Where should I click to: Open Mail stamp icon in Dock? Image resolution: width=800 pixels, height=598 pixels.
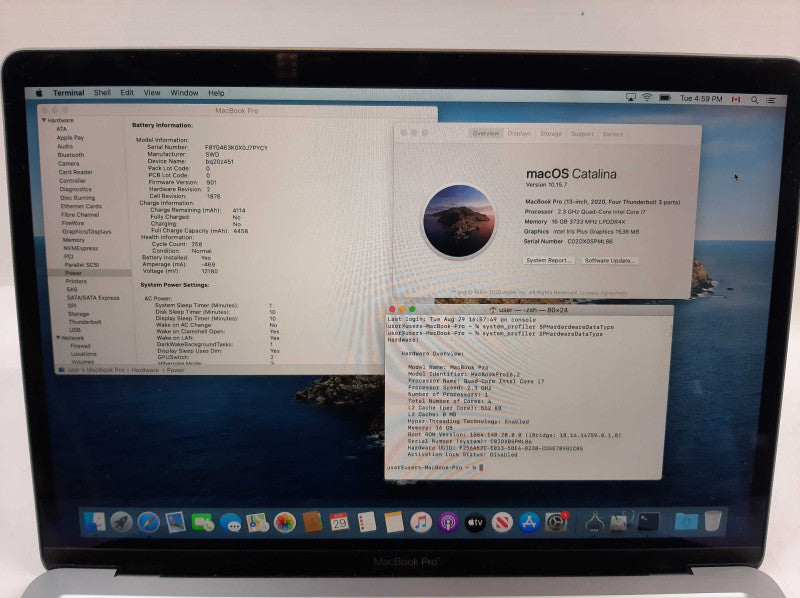[x=176, y=522]
